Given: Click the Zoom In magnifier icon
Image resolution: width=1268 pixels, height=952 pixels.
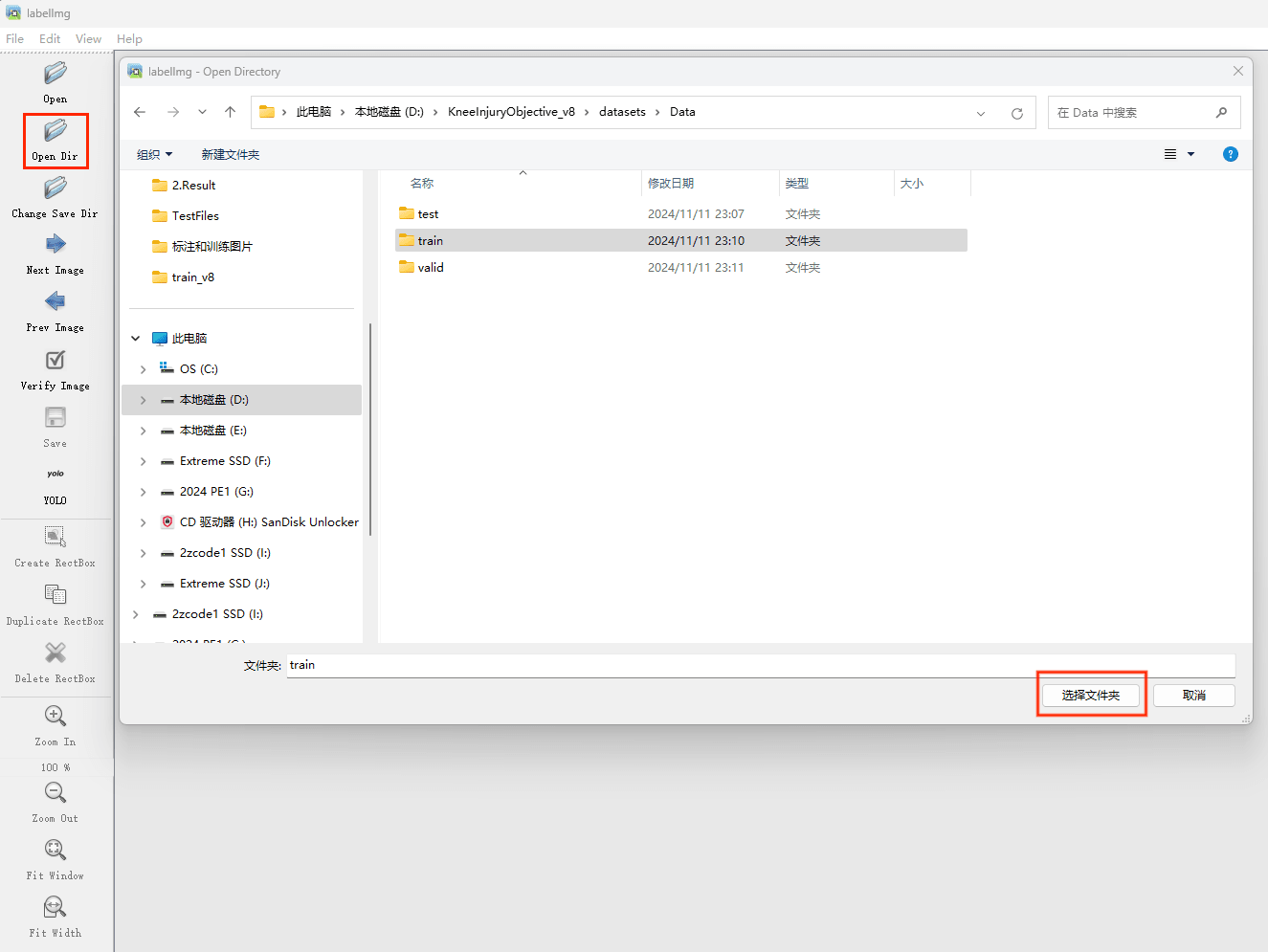Looking at the screenshot, I should click(56, 717).
